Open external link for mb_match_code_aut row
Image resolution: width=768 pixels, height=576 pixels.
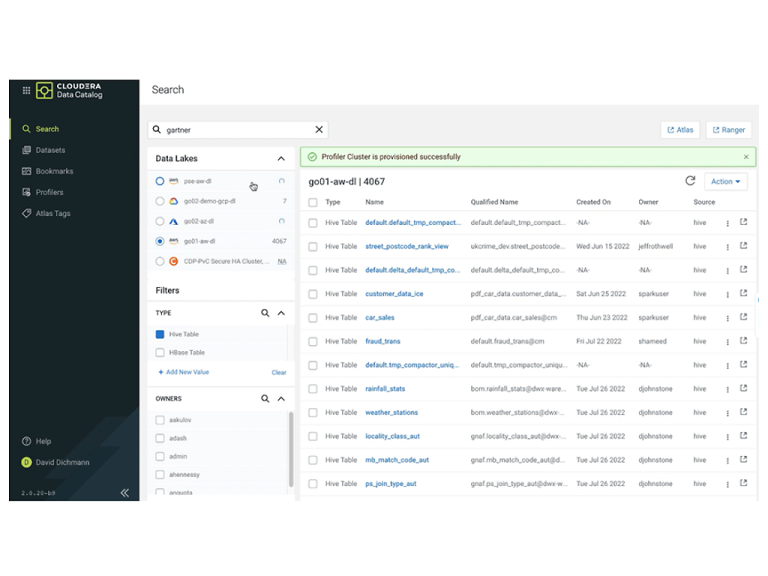click(x=744, y=459)
